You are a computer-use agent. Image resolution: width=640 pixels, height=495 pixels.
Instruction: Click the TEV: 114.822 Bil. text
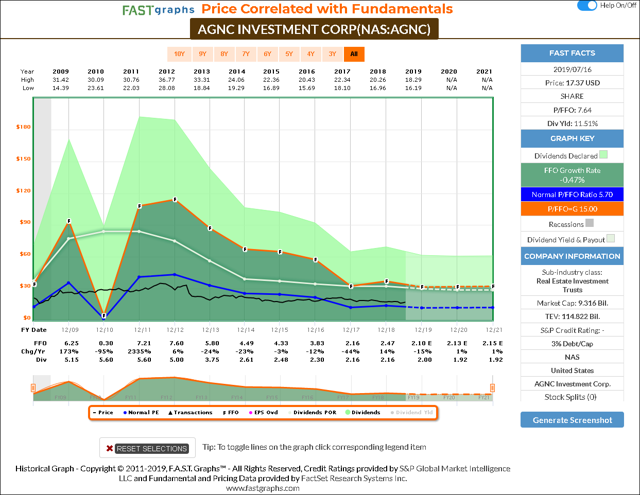572,317
